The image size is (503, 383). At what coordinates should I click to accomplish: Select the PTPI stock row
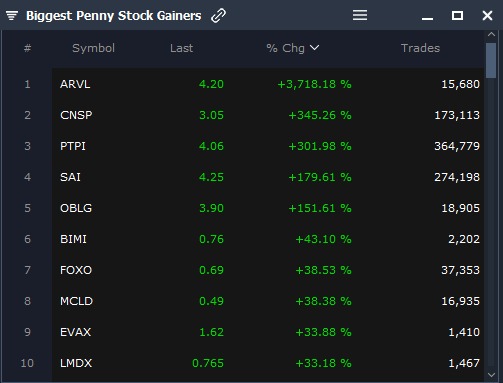(x=268, y=146)
